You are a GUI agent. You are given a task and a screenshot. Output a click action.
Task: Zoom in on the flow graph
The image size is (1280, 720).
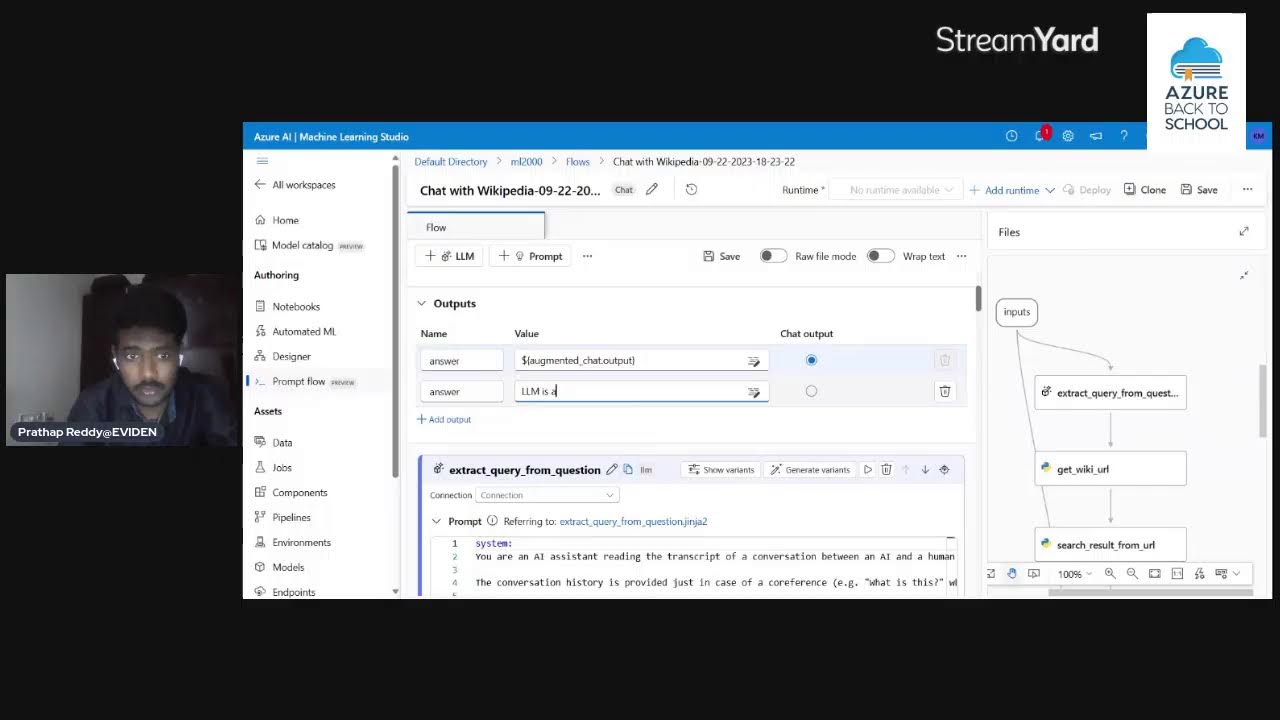click(1110, 574)
